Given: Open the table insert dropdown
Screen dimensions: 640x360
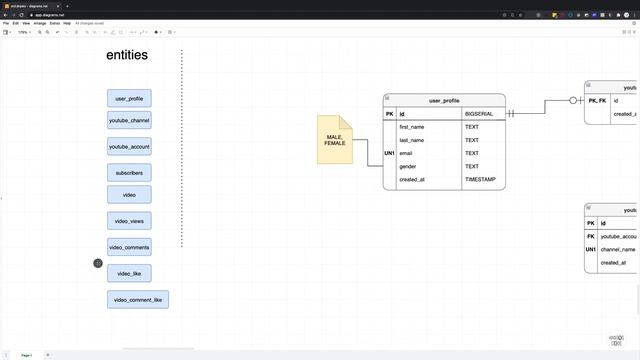Looking at the screenshot, I should [x=171, y=32].
